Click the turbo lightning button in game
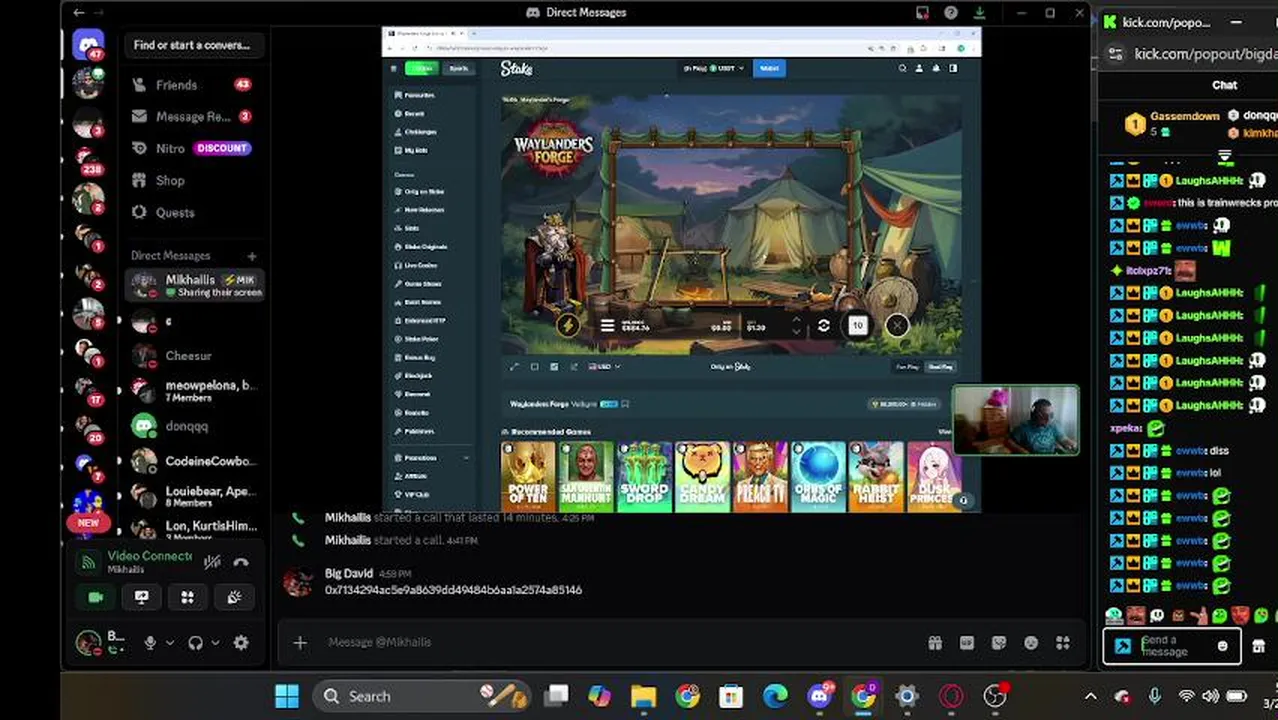This screenshot has height=720, width=1278. click(568, 325)
